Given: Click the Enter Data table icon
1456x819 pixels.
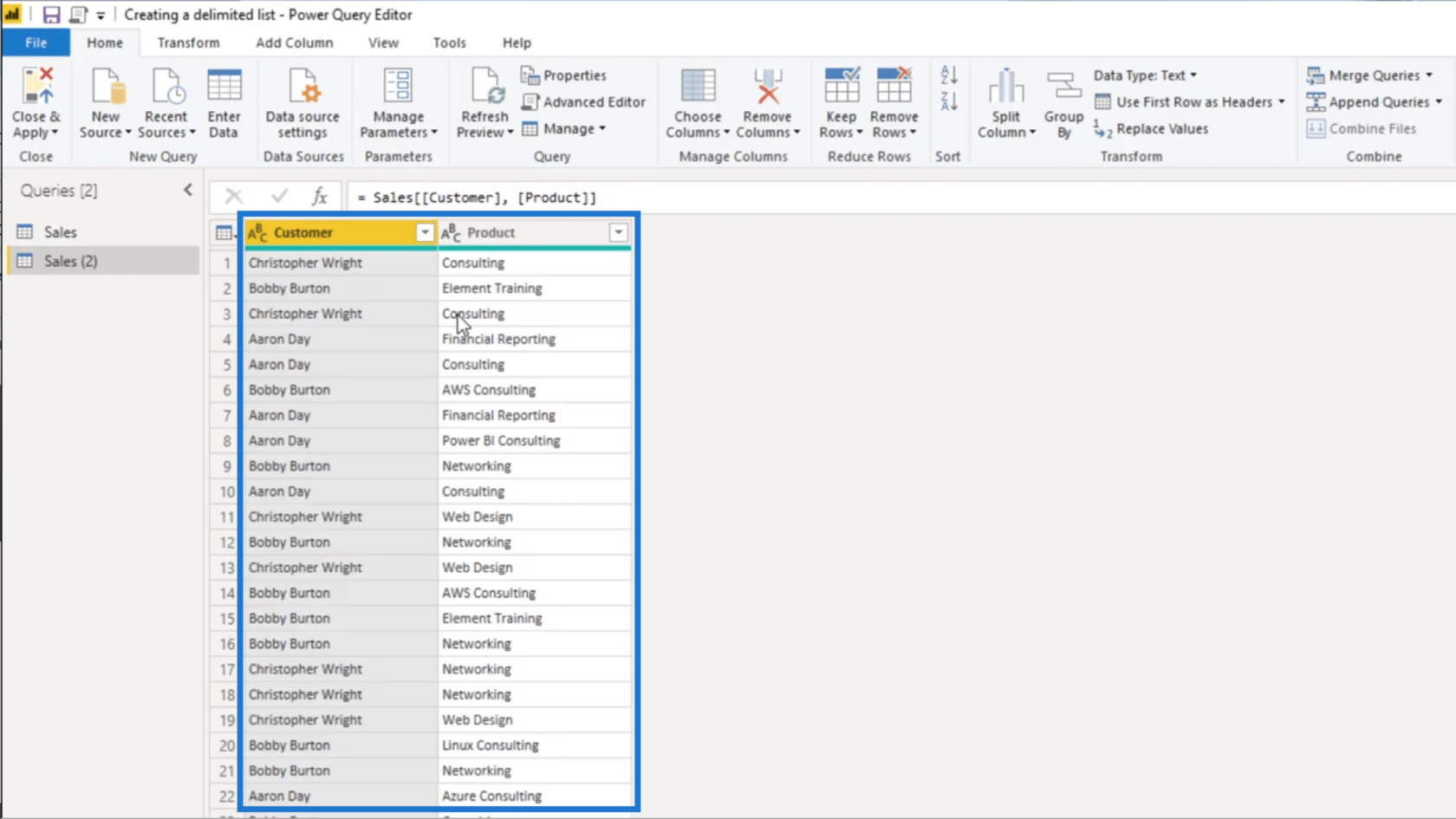Looking at the screenshot, I should (224, 86).
